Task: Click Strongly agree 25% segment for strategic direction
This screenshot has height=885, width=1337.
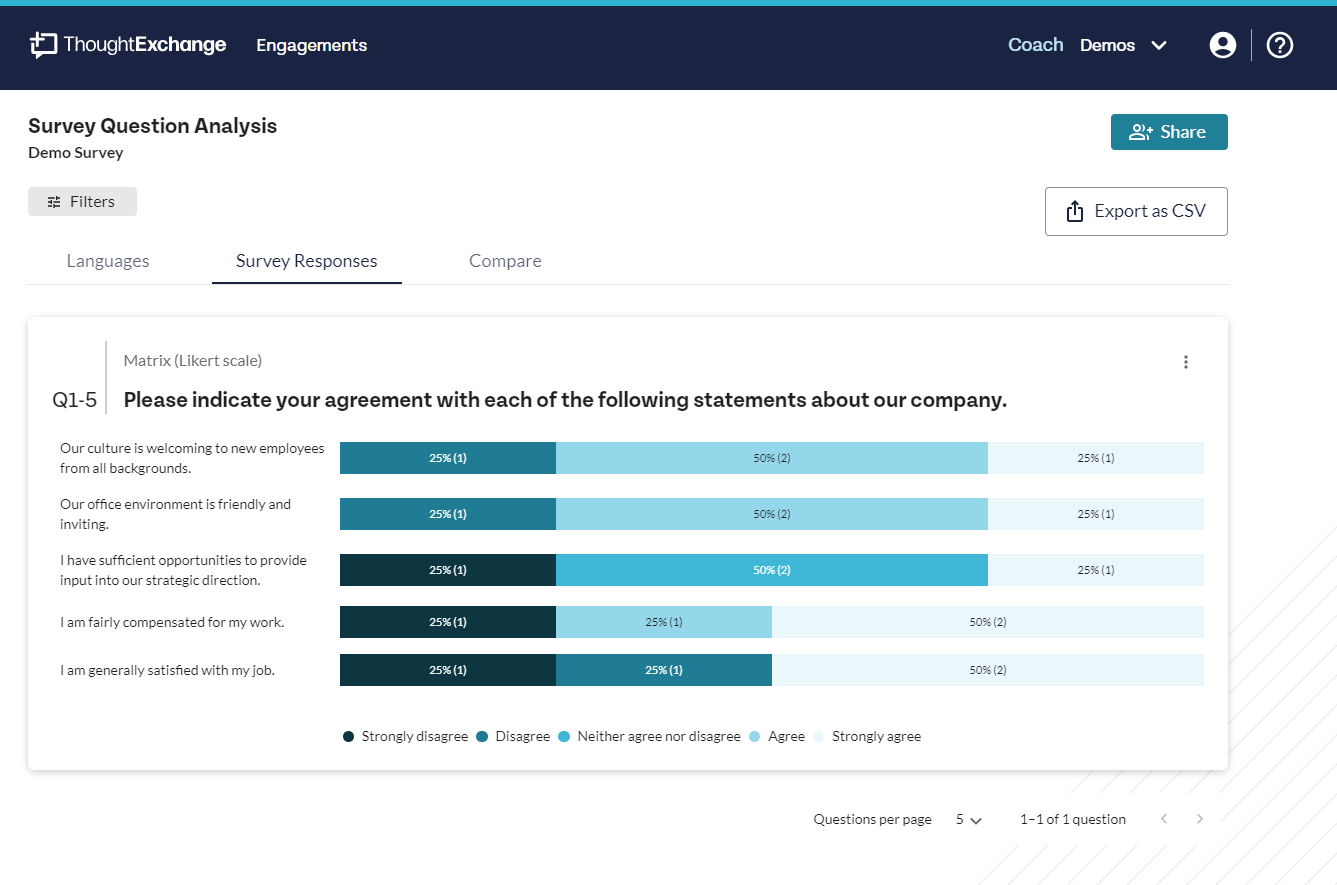Action: tap(1096, 570)
